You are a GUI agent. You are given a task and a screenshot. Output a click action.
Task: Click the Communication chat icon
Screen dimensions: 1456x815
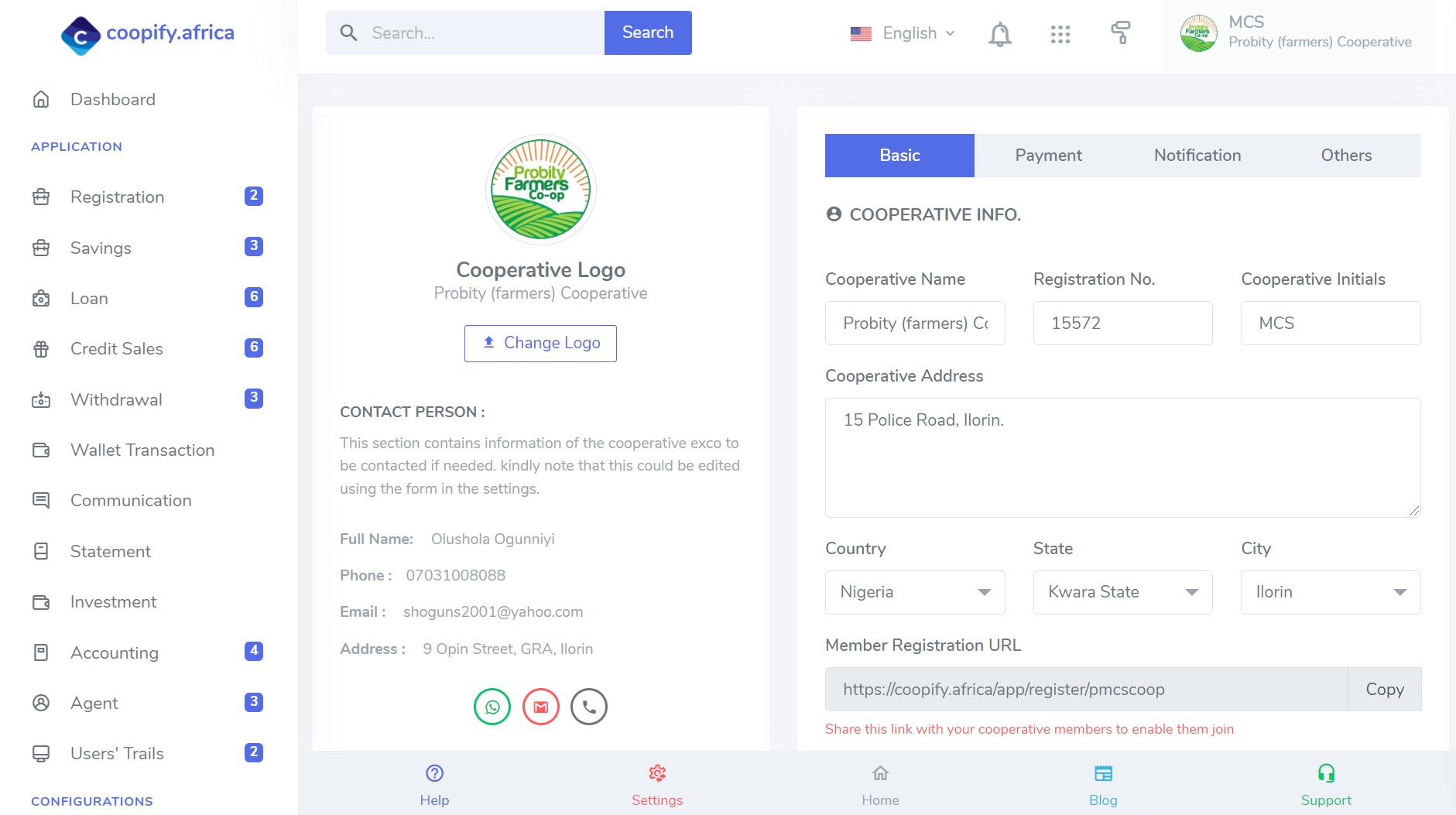click(41, 500)
